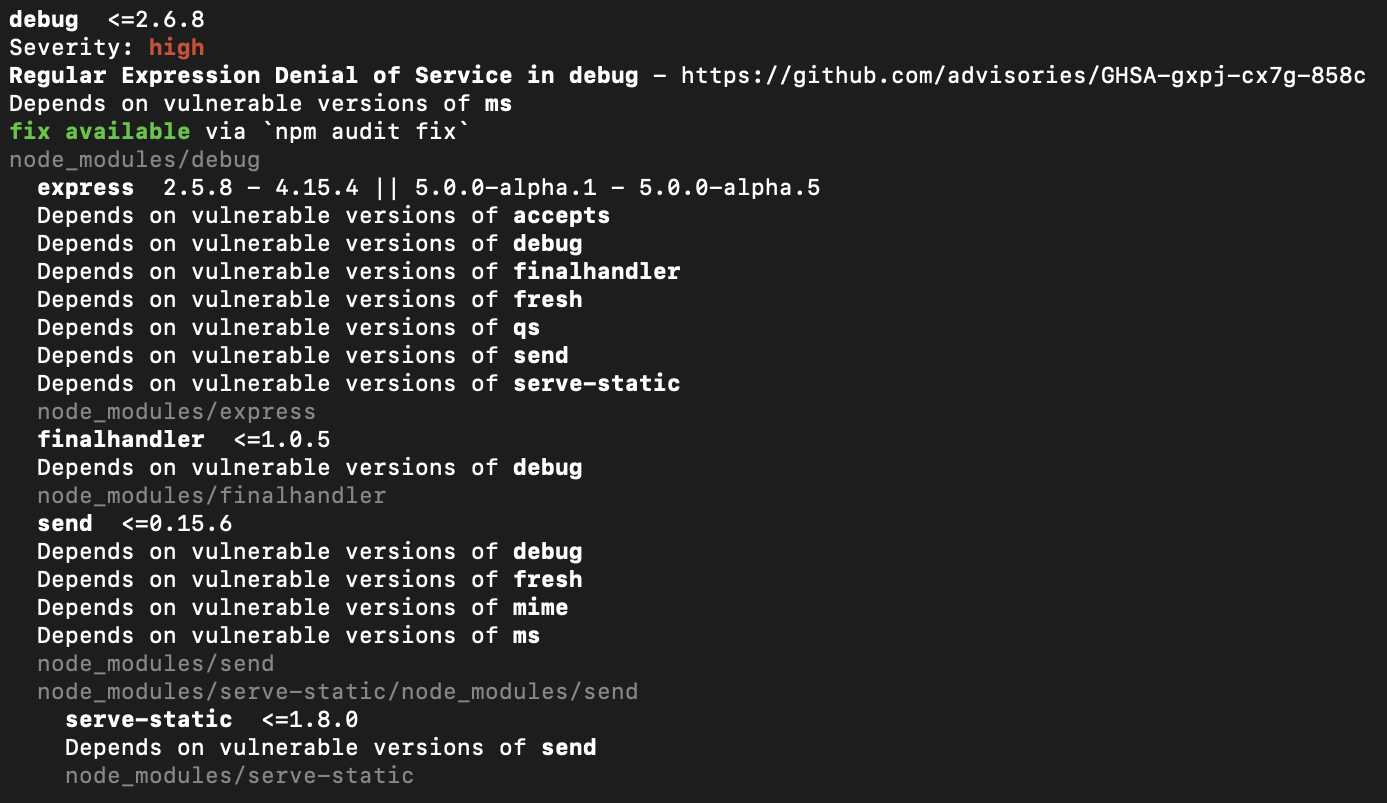The width and height of the screenshot is (1387, 803).
Task: Click the "Severity:" label
Action: click(x=72, y=48)
